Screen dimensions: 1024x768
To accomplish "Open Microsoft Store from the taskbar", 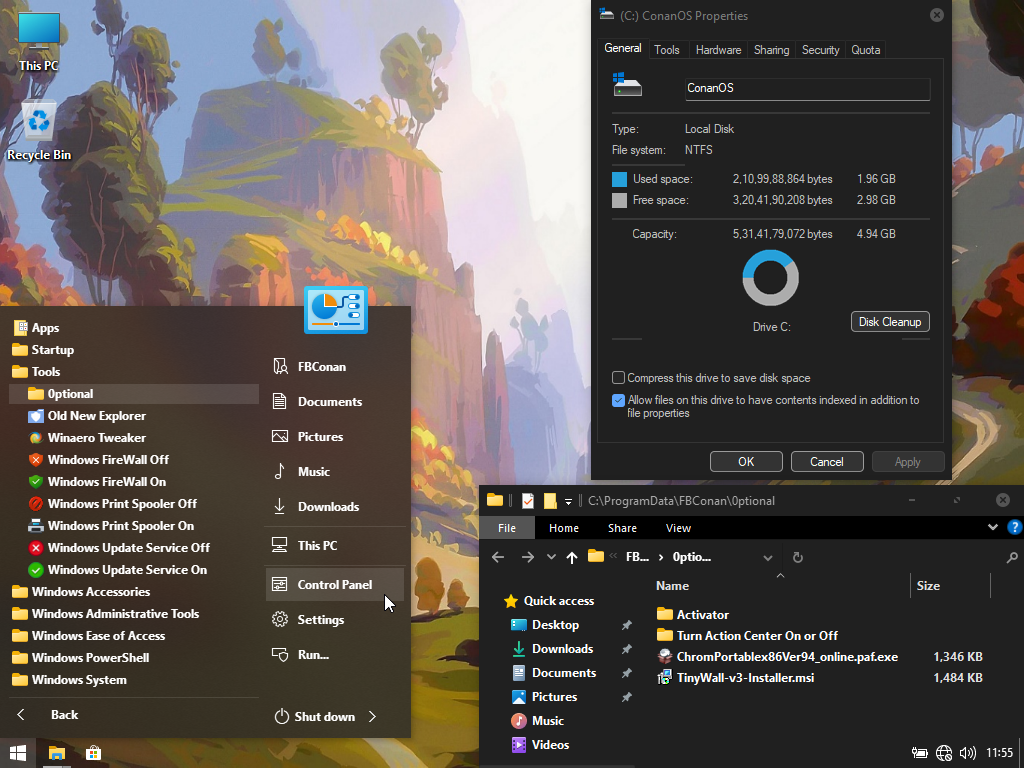I will [x=93, y=753].
